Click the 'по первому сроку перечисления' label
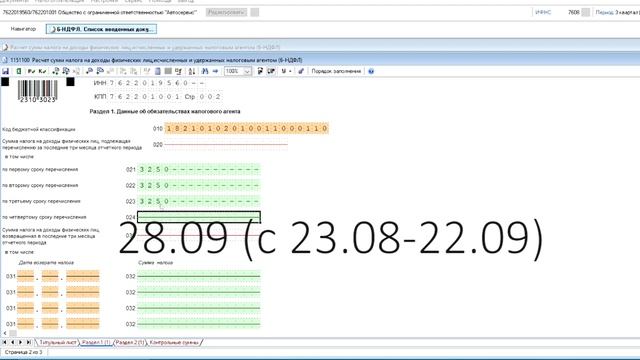 [40, 169]
